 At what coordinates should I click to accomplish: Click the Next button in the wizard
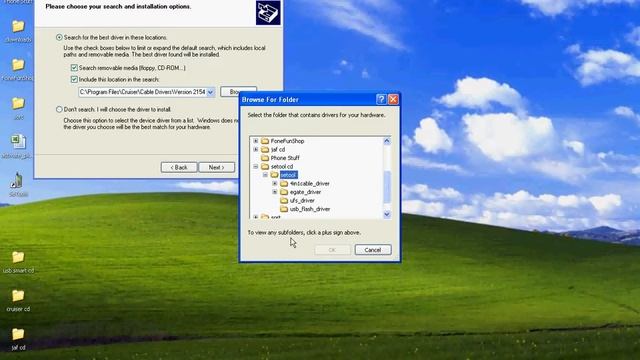tap(216, 167)
